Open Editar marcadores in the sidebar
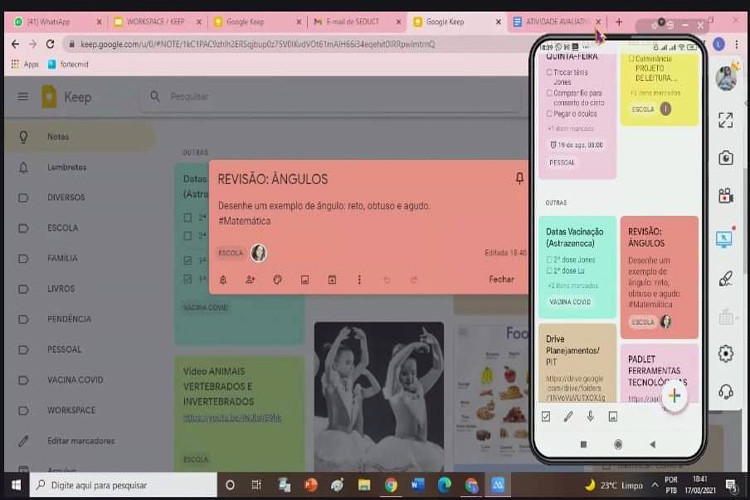Viewport: 750px width, 500px height. pyautogui.click(x=79, y=441)
